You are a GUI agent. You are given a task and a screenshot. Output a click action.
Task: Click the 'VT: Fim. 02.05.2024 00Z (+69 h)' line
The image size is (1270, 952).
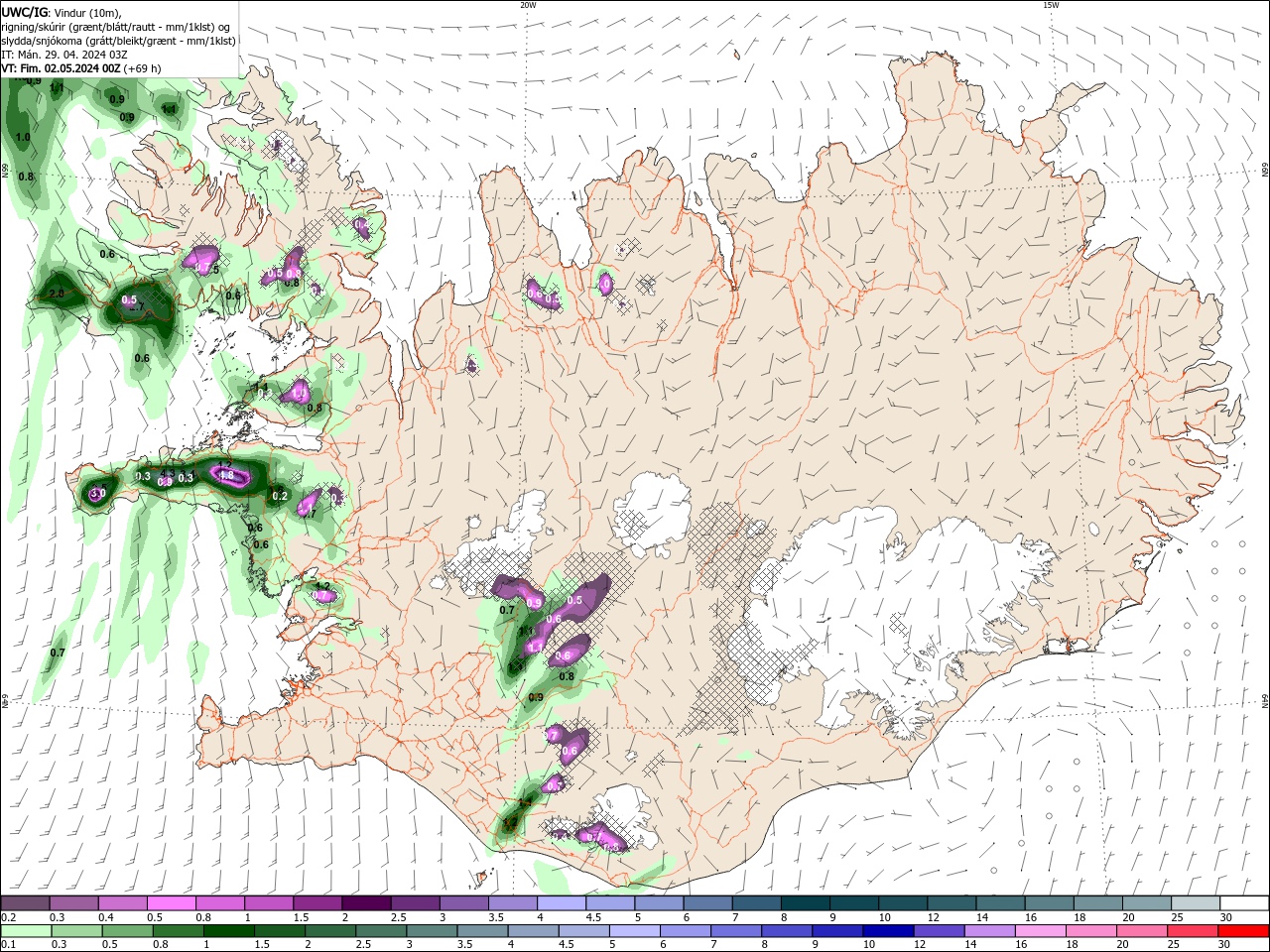(81, 68)
